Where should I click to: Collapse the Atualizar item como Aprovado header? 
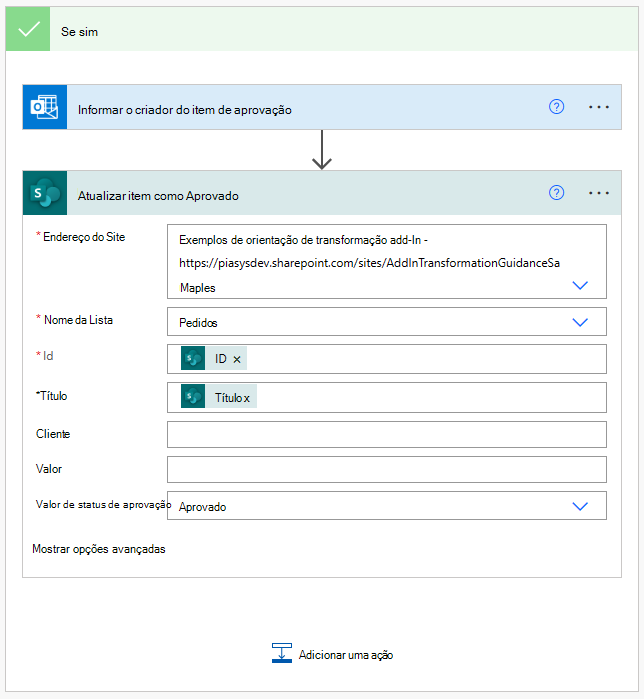(322, 193)
